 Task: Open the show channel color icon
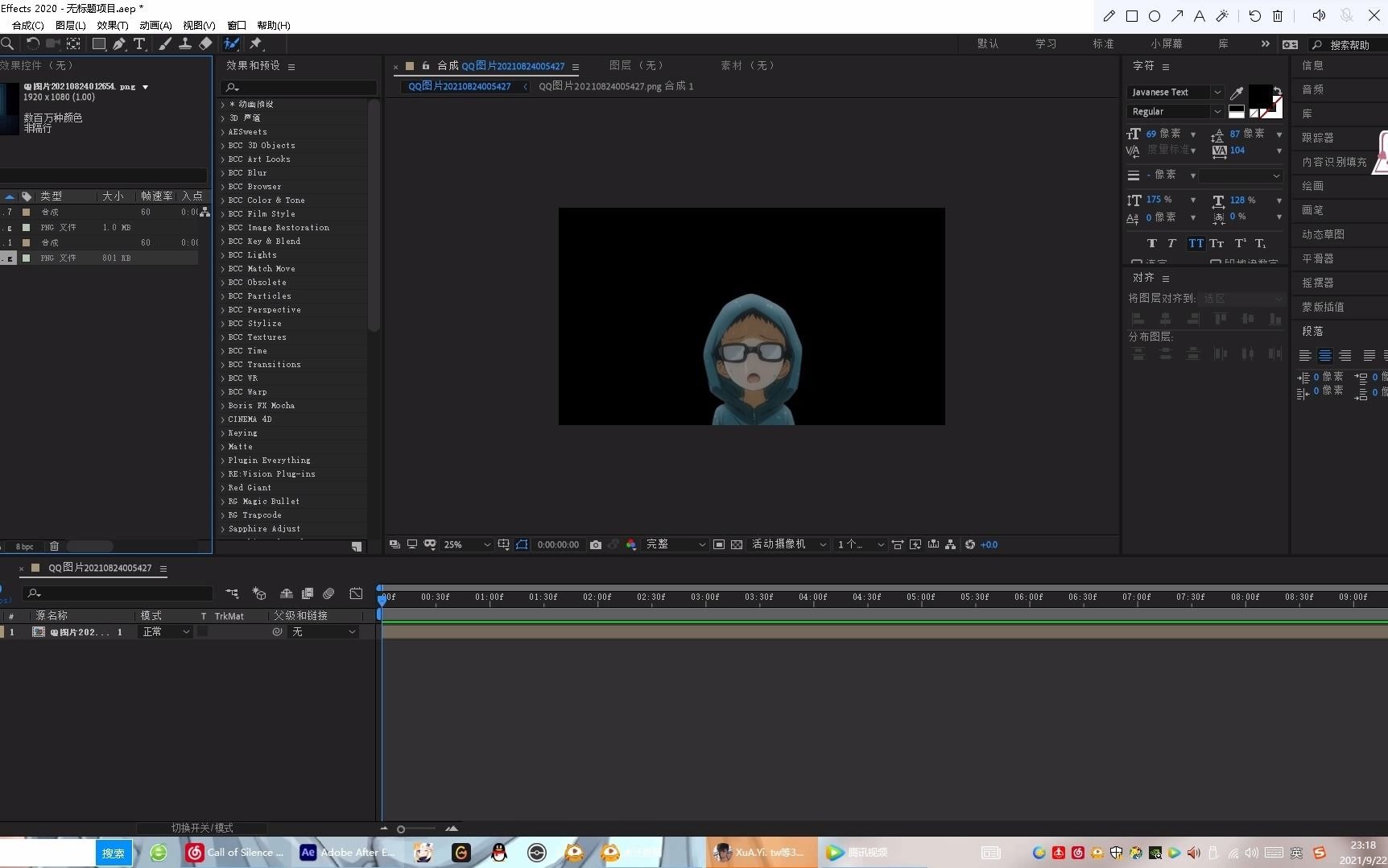pos(631,544)
